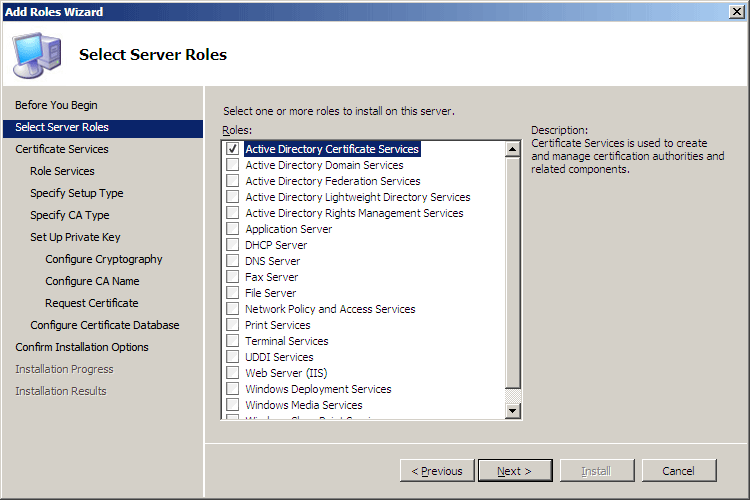Tick the DHCP Server checkbox
This screenshot has height=500, width=750.
pyautogui.click(x=232, y=245)
